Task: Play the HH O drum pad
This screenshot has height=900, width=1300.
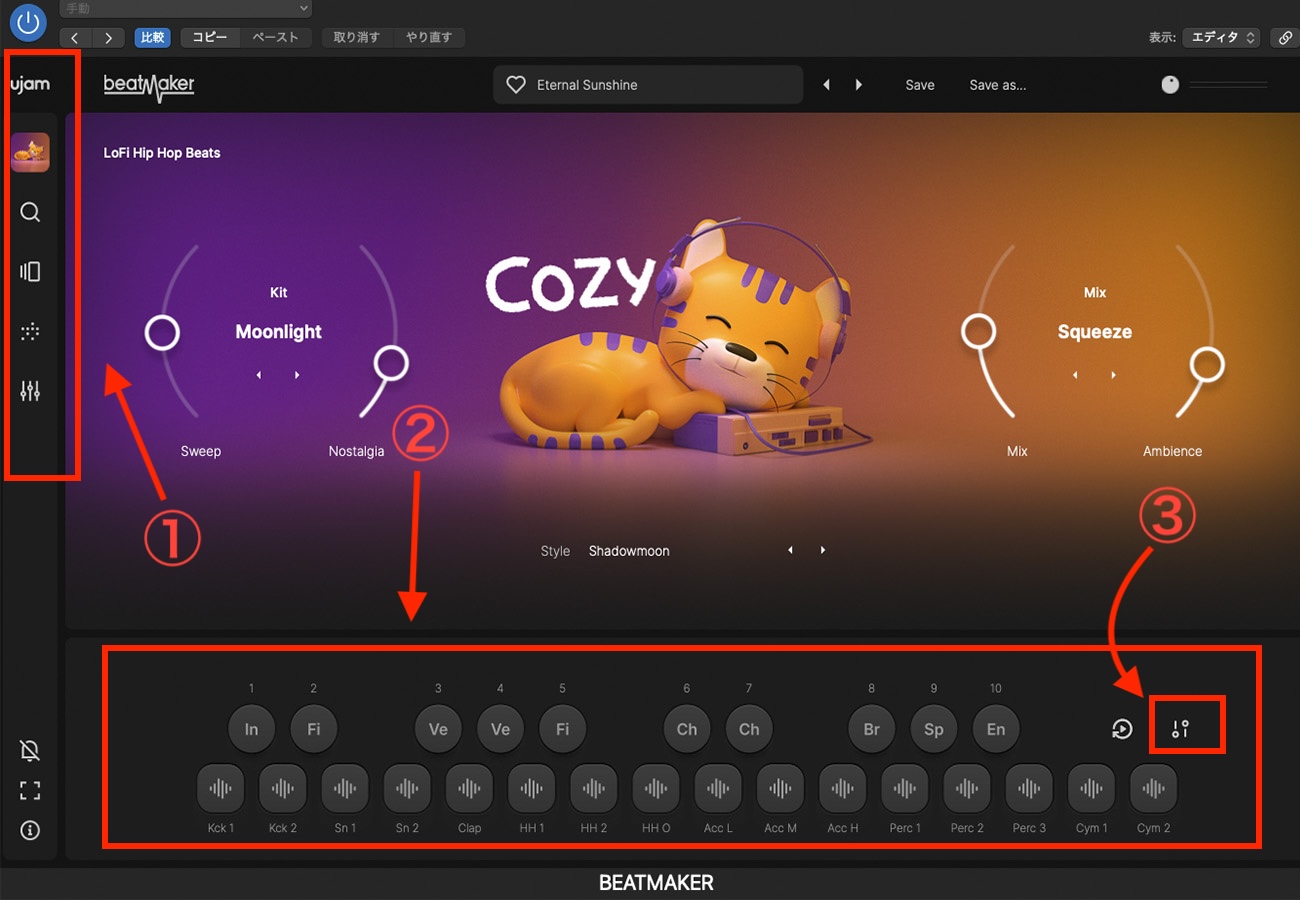Action: point(656,789)
